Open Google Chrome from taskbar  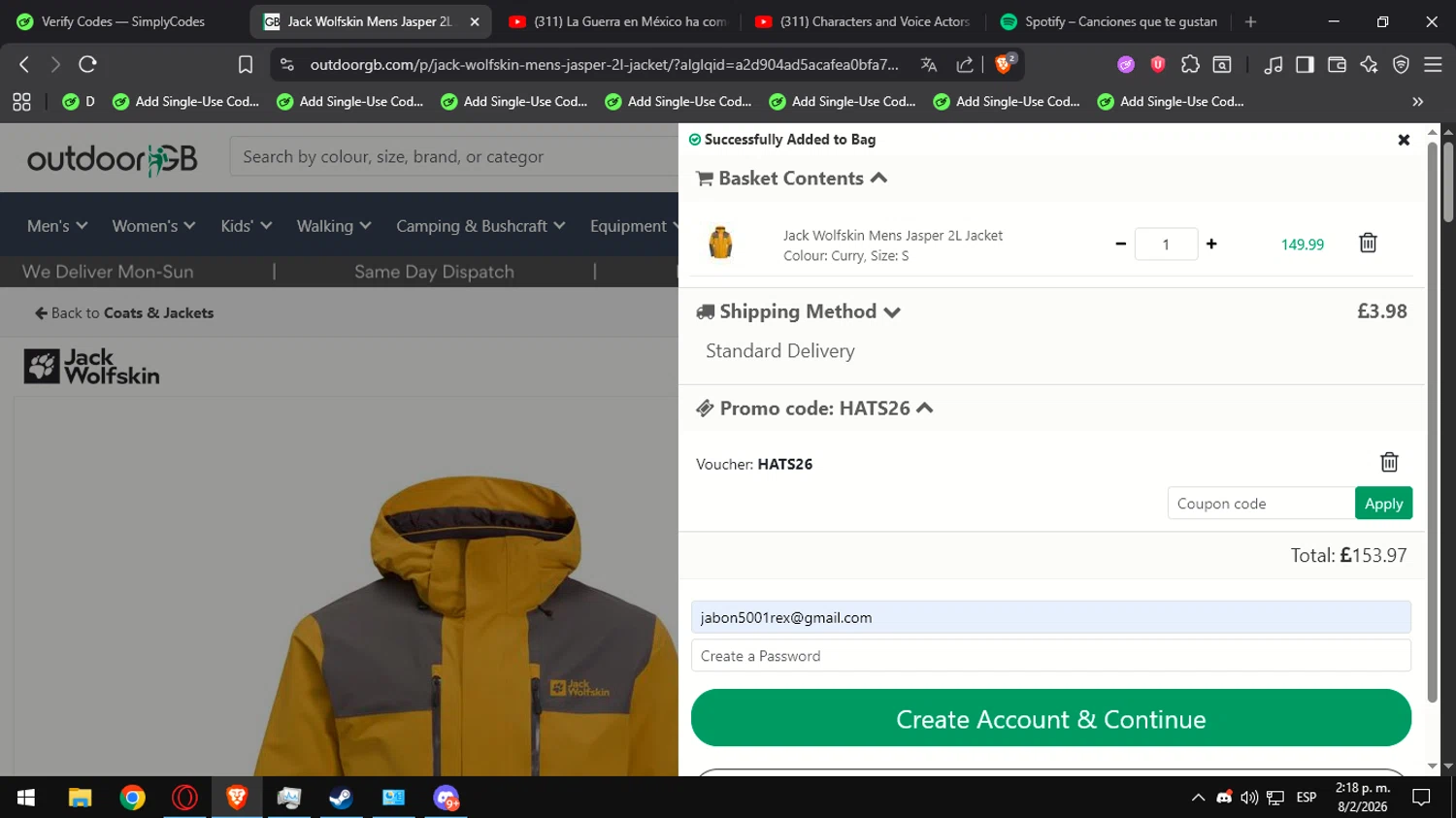pos(132,798)
